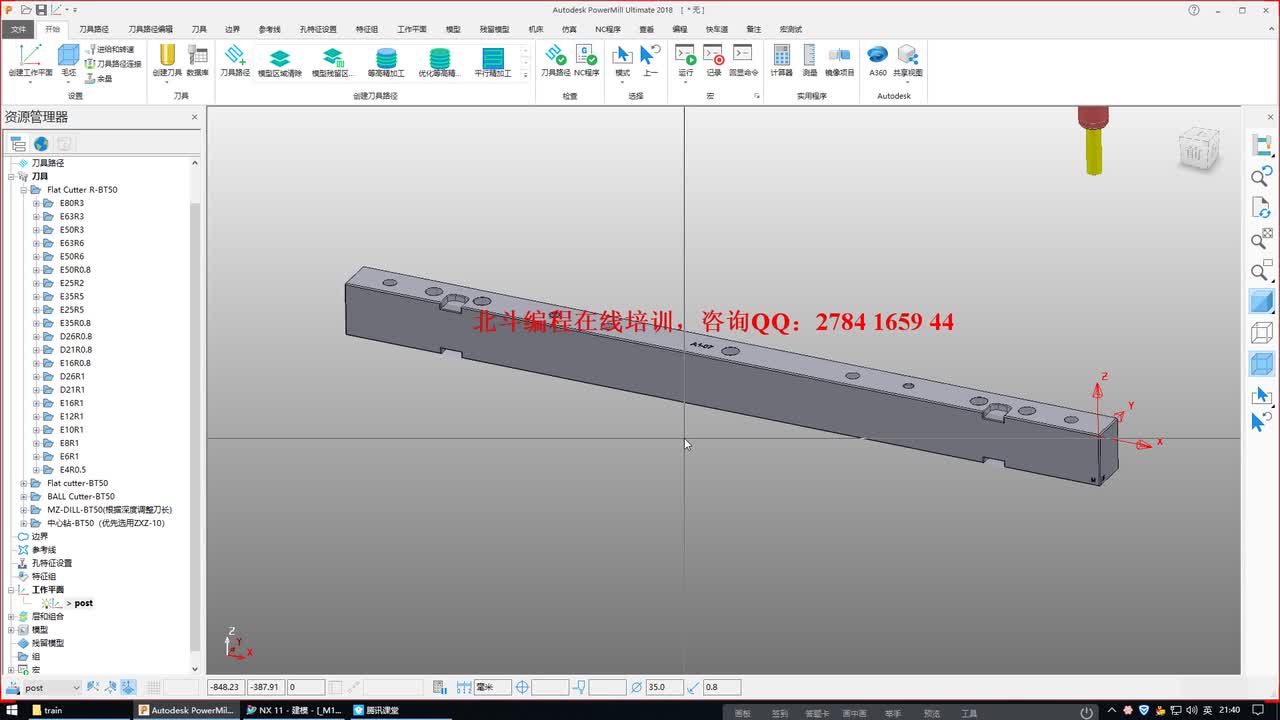
Task: Click the 镜像项目 icon
Action: [840, 60]
